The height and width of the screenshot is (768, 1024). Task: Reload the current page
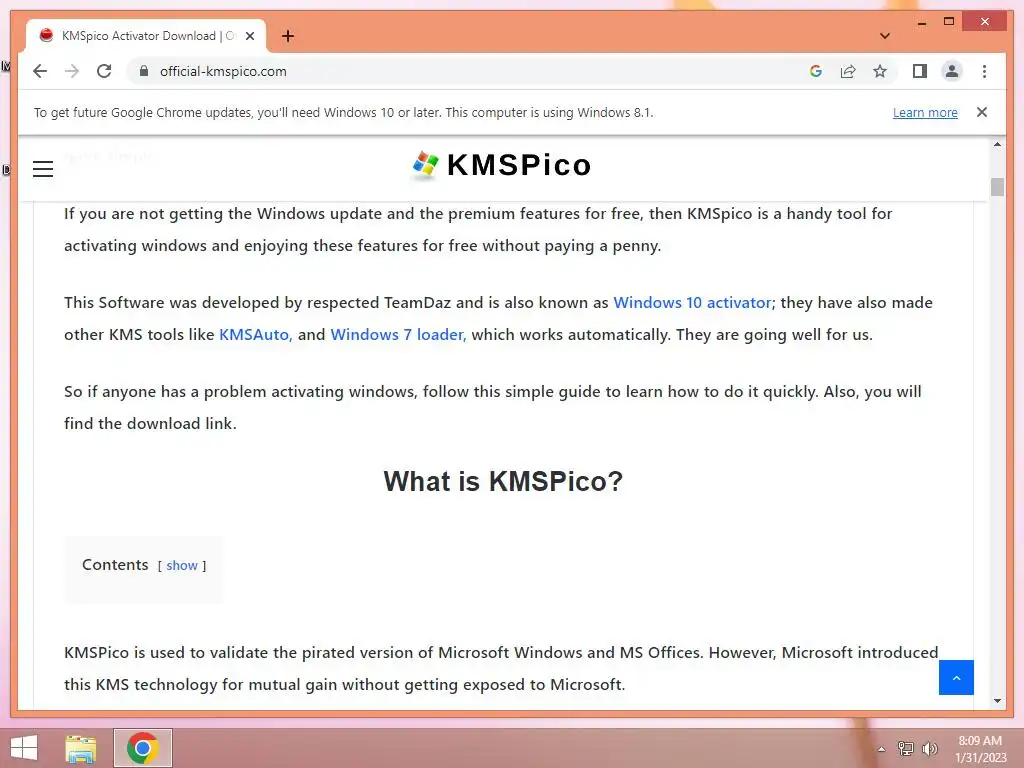pos(104,71)
